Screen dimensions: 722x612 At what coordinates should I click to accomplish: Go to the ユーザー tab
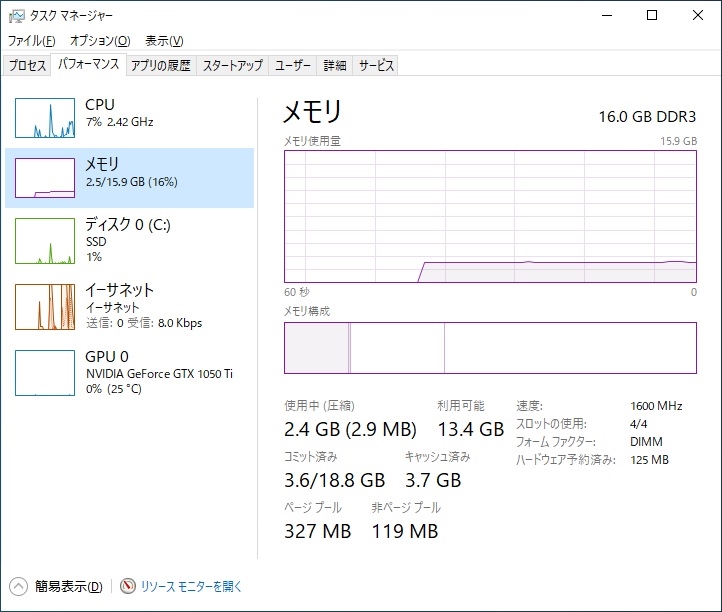293,66
